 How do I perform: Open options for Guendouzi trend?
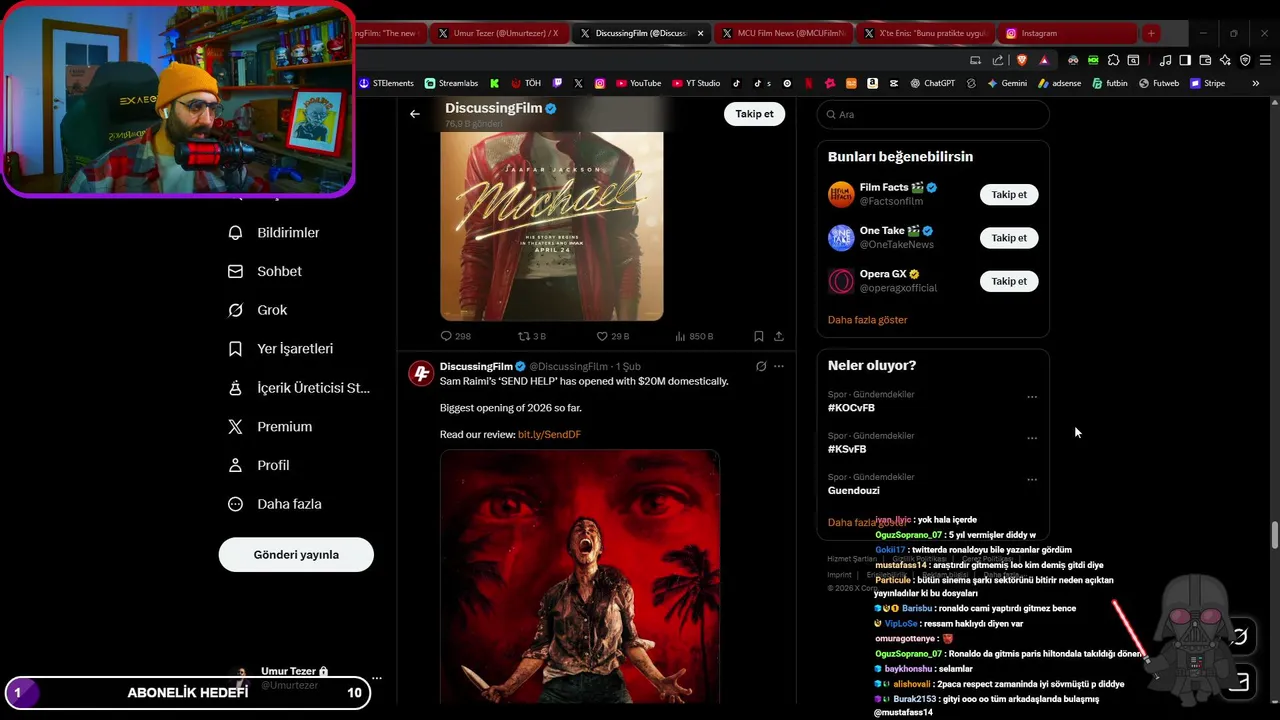[x=1032, y=480]
